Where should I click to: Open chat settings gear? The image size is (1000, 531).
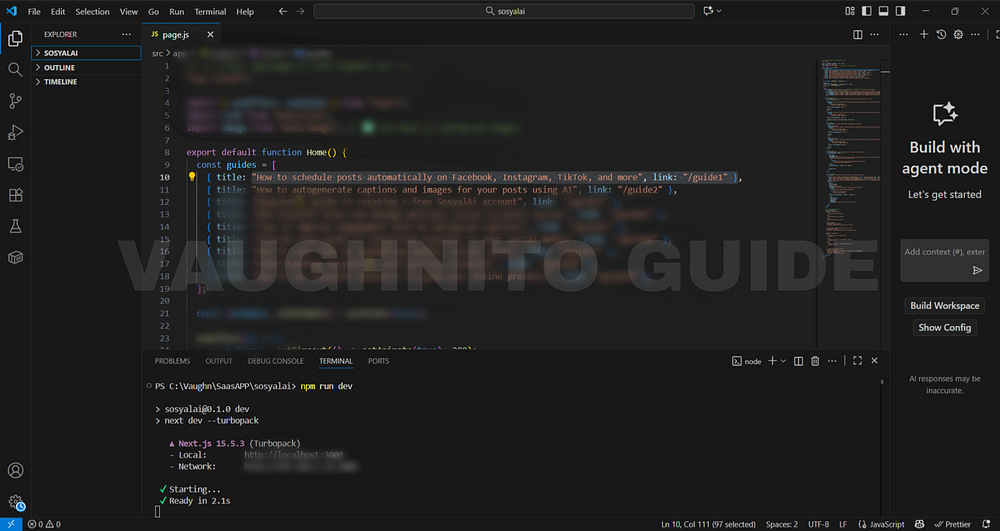click(958, 34)
